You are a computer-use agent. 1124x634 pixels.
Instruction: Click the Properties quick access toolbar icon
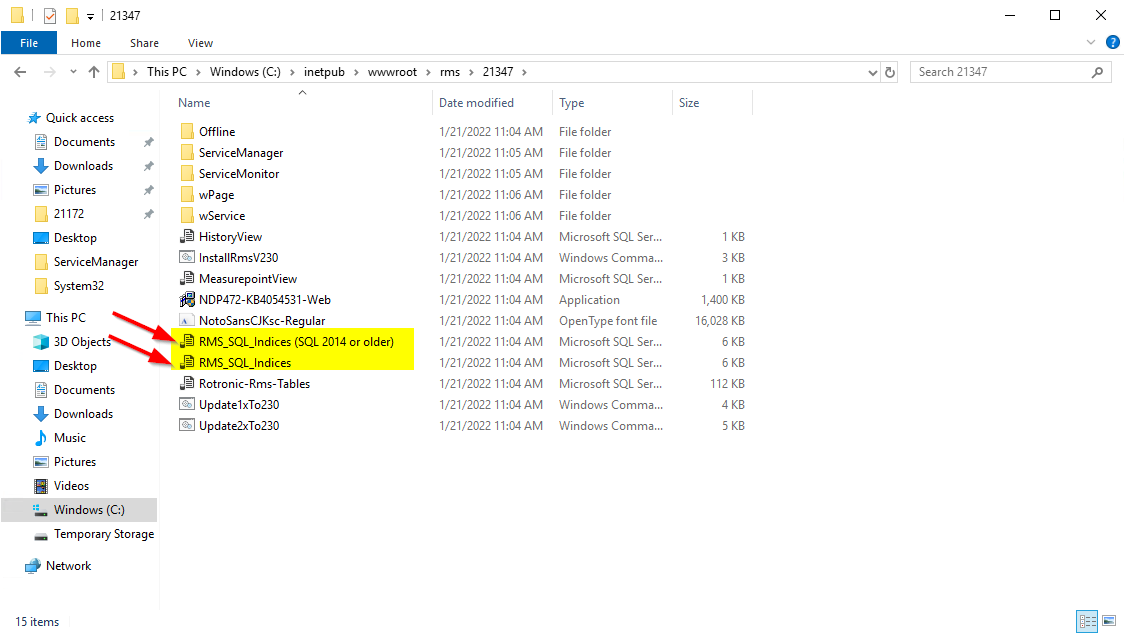(49, 15)
